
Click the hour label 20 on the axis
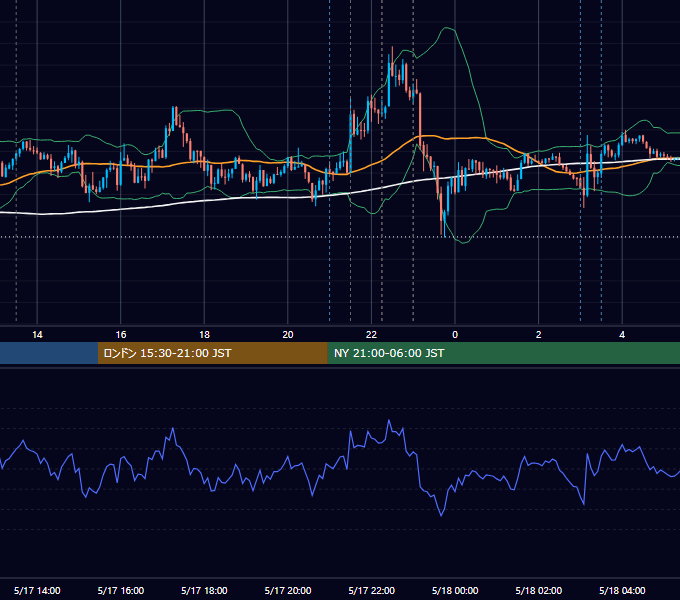(x=288, y=335)
